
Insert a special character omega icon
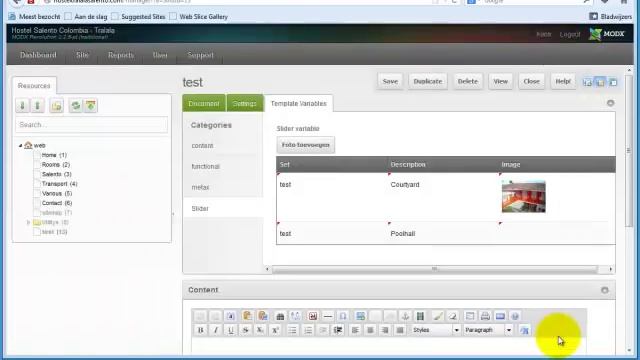(x=343, y=316)
